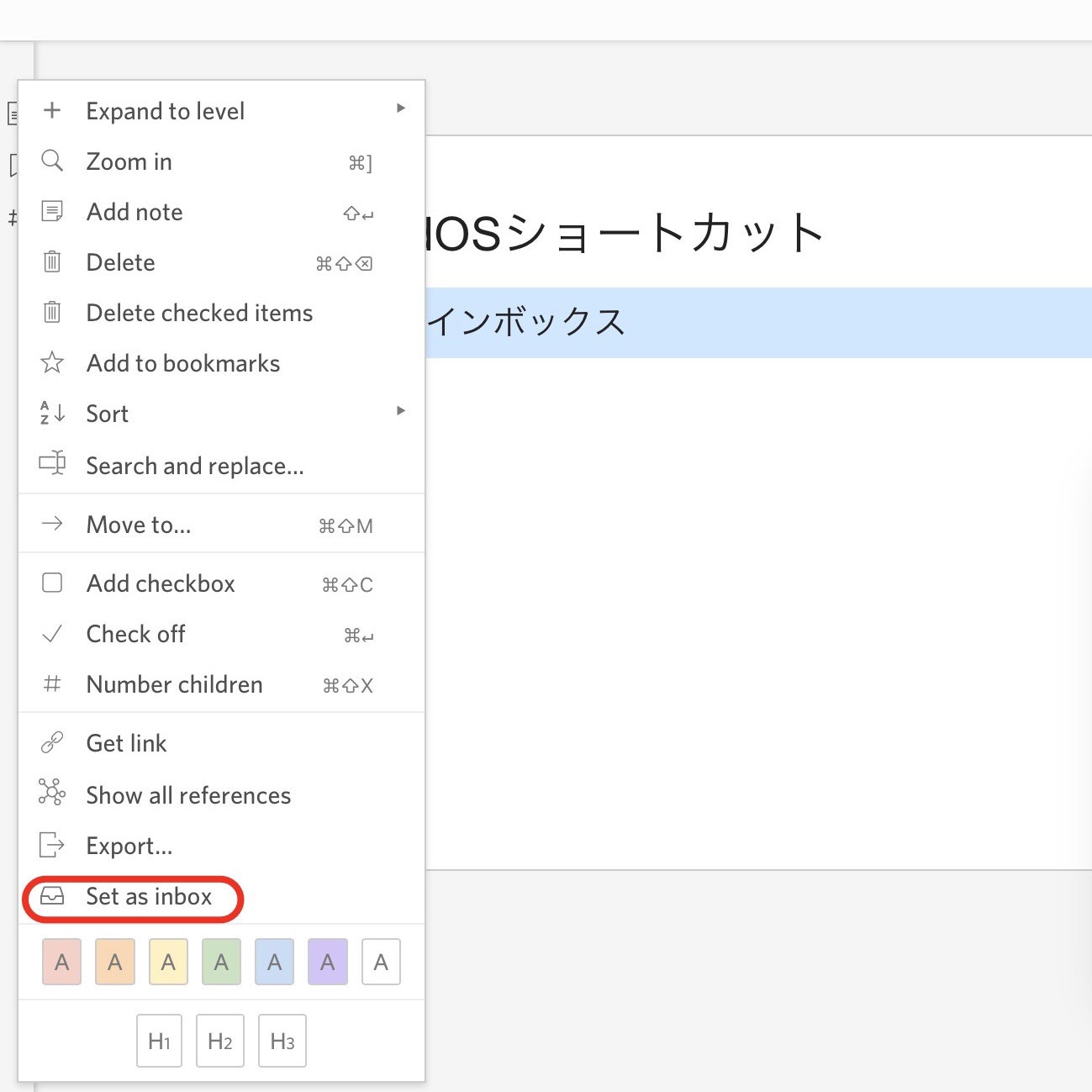
Task: Choose Number children option
Action: (x=222, y=684)
